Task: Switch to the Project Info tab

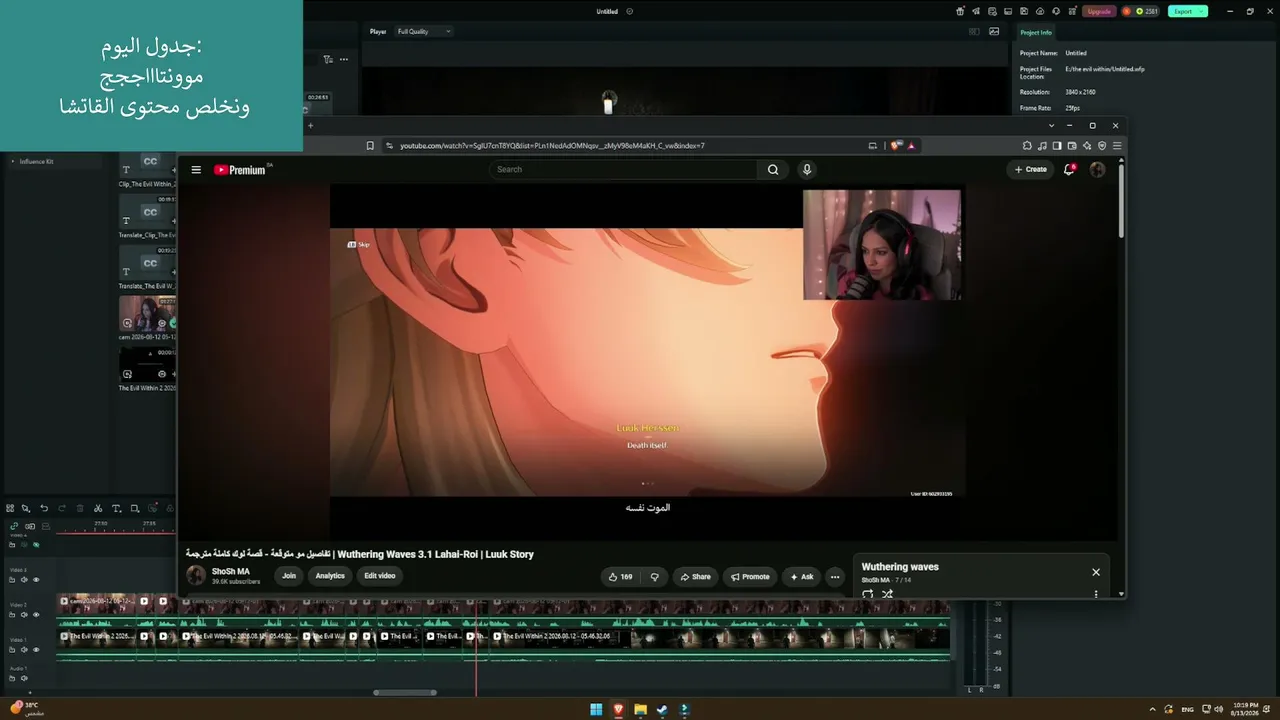Action: point(1036,33)
